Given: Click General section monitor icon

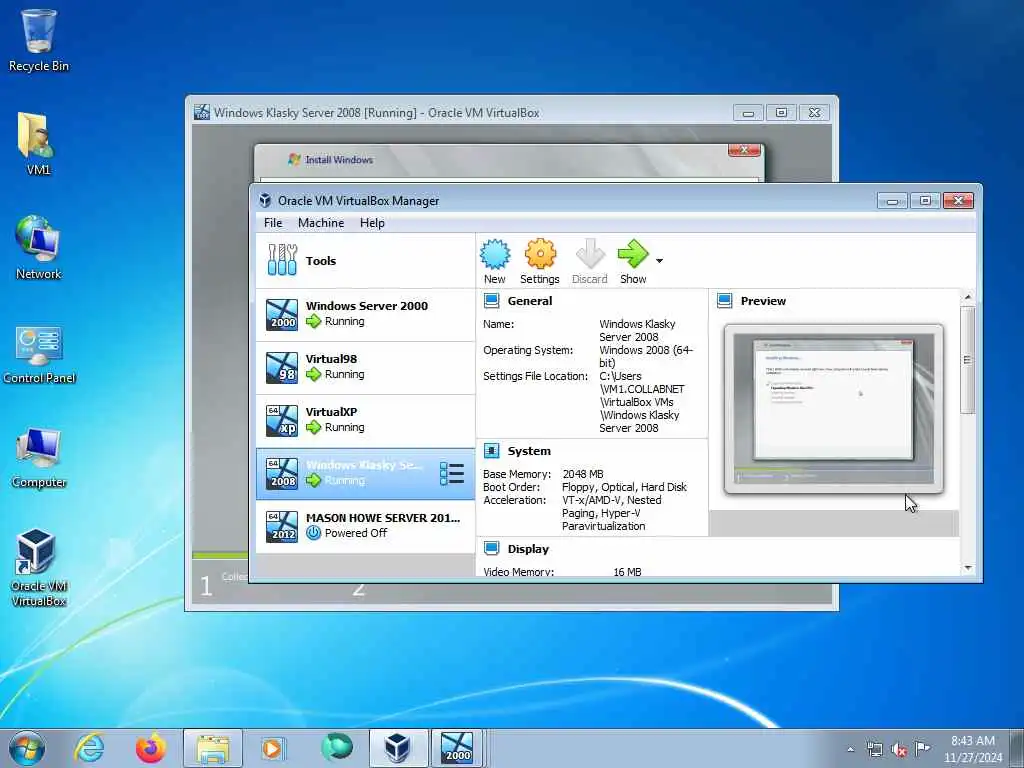Looking at the screenshot, I should 491,300.
